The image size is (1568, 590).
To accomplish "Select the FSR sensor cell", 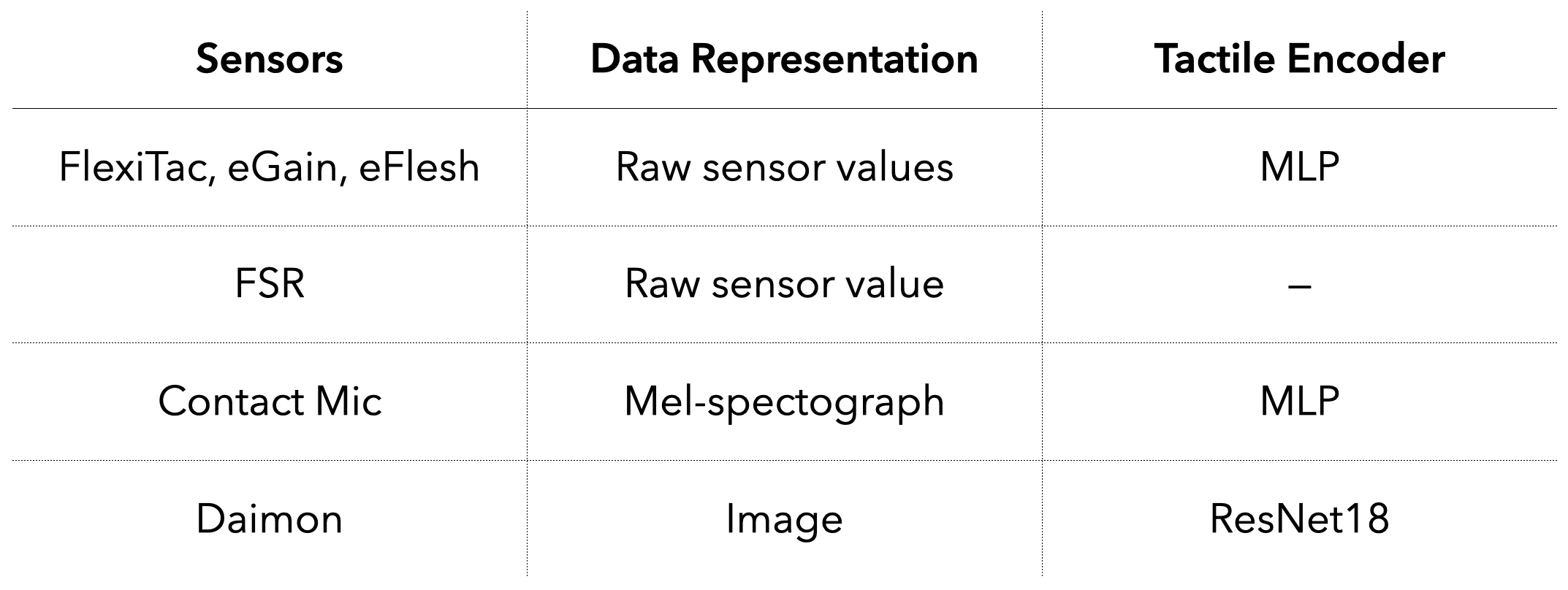I will (x=269, y=283).
